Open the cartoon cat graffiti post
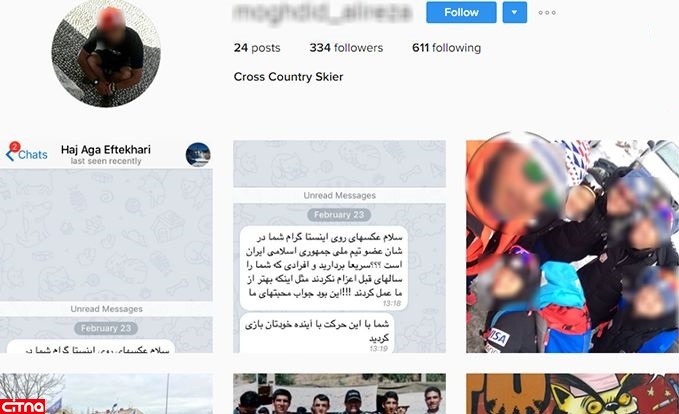 (572, 394)
